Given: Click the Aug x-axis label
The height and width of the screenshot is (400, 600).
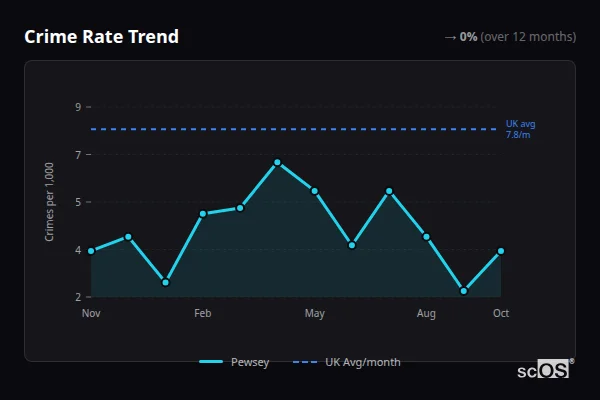Looking at the screenshot, I should [426, 313].
